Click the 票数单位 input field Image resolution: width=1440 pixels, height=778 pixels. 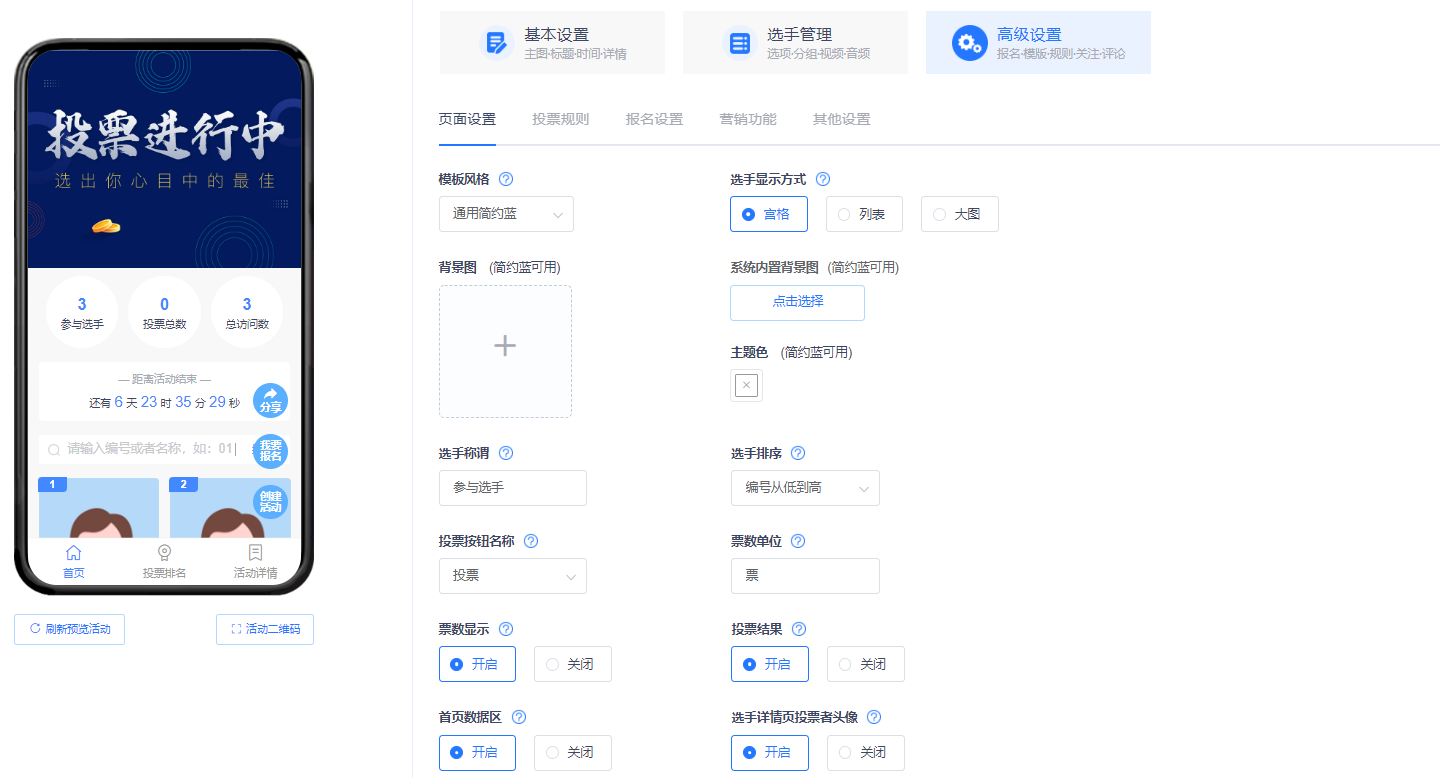[806, 576]
